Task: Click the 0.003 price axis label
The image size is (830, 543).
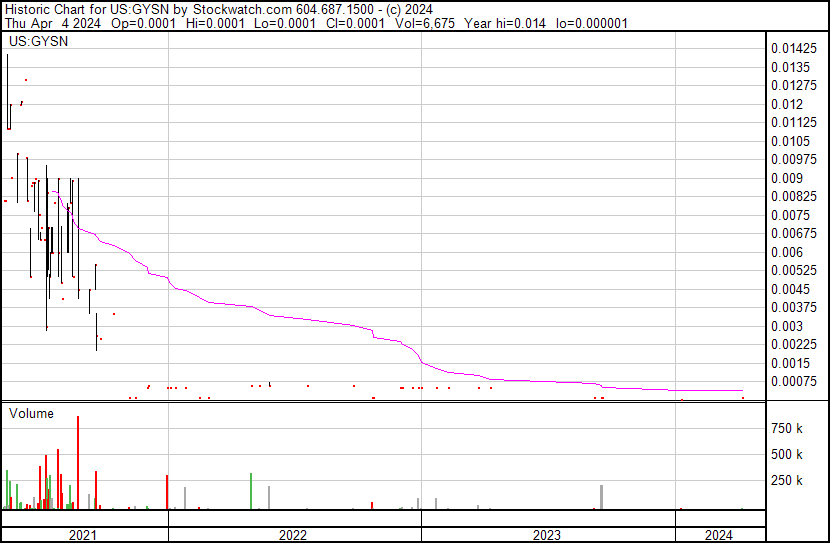Action: click(787, 327)
